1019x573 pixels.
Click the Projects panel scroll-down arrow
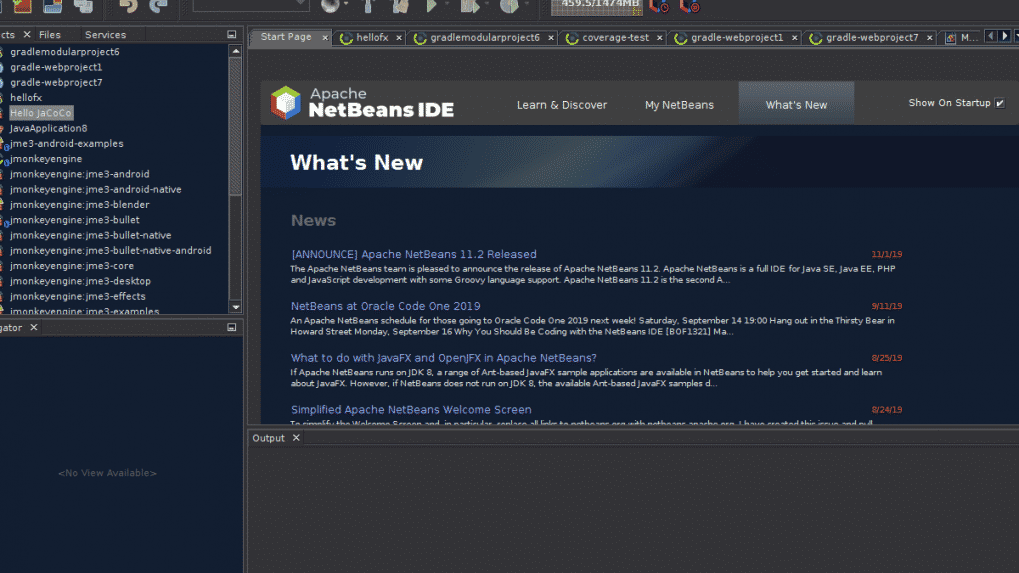pos(235,307)
